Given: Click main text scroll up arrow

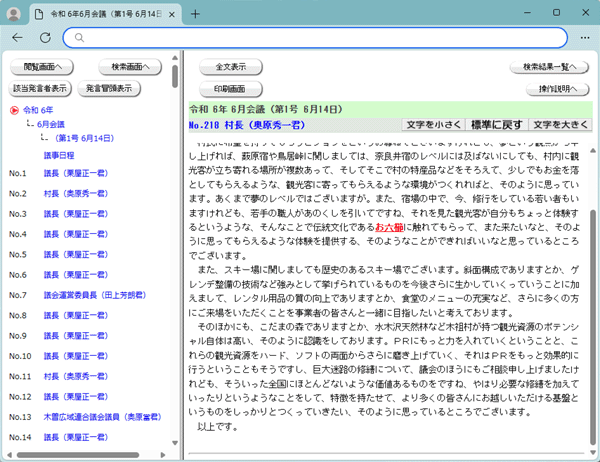Looking at the screenshot, I should tap(593, 150).
